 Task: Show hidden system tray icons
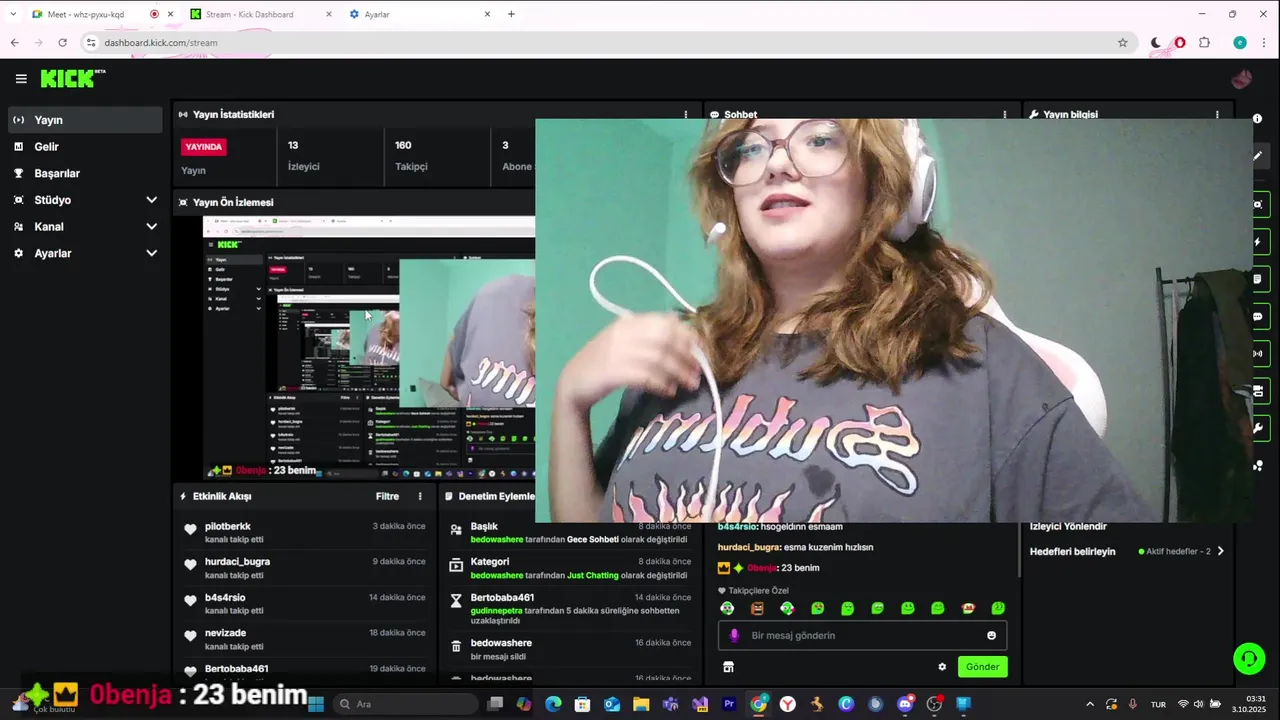point(1090,704)
